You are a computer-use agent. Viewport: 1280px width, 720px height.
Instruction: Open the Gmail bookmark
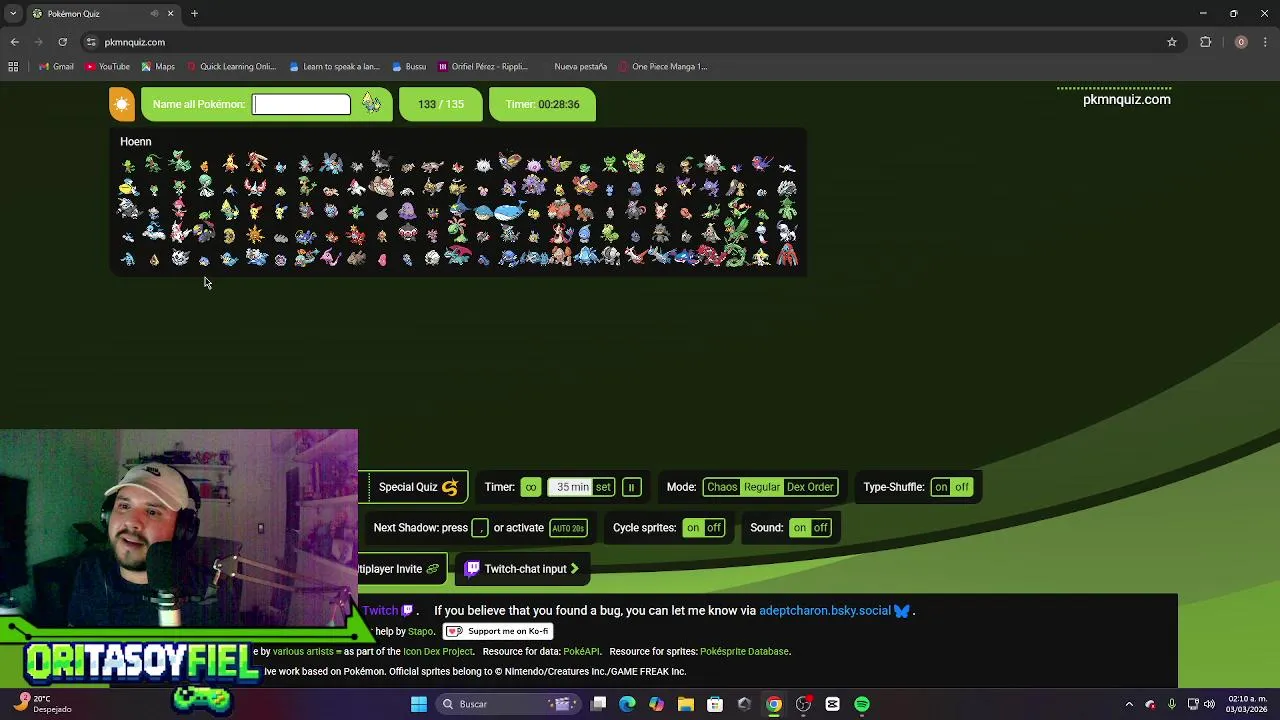[x=56, y=67]
